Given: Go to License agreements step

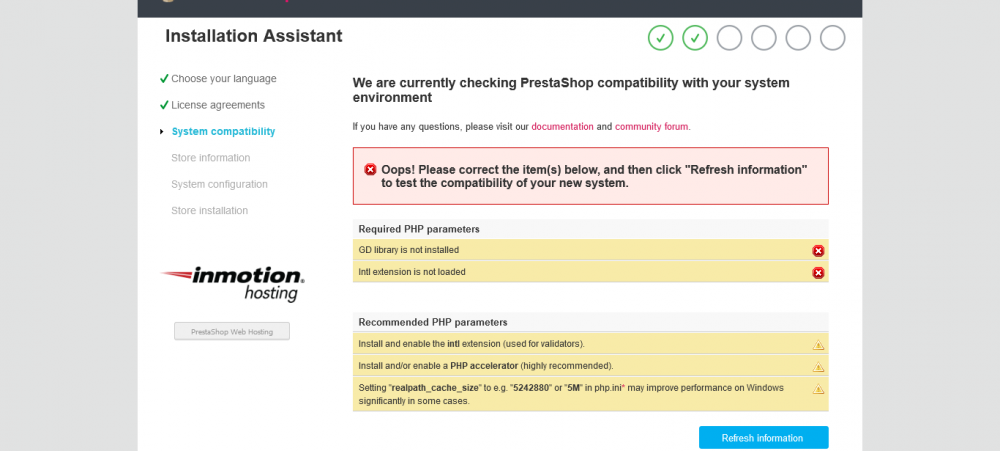Looking at the screenshot, I should (217, 105).
